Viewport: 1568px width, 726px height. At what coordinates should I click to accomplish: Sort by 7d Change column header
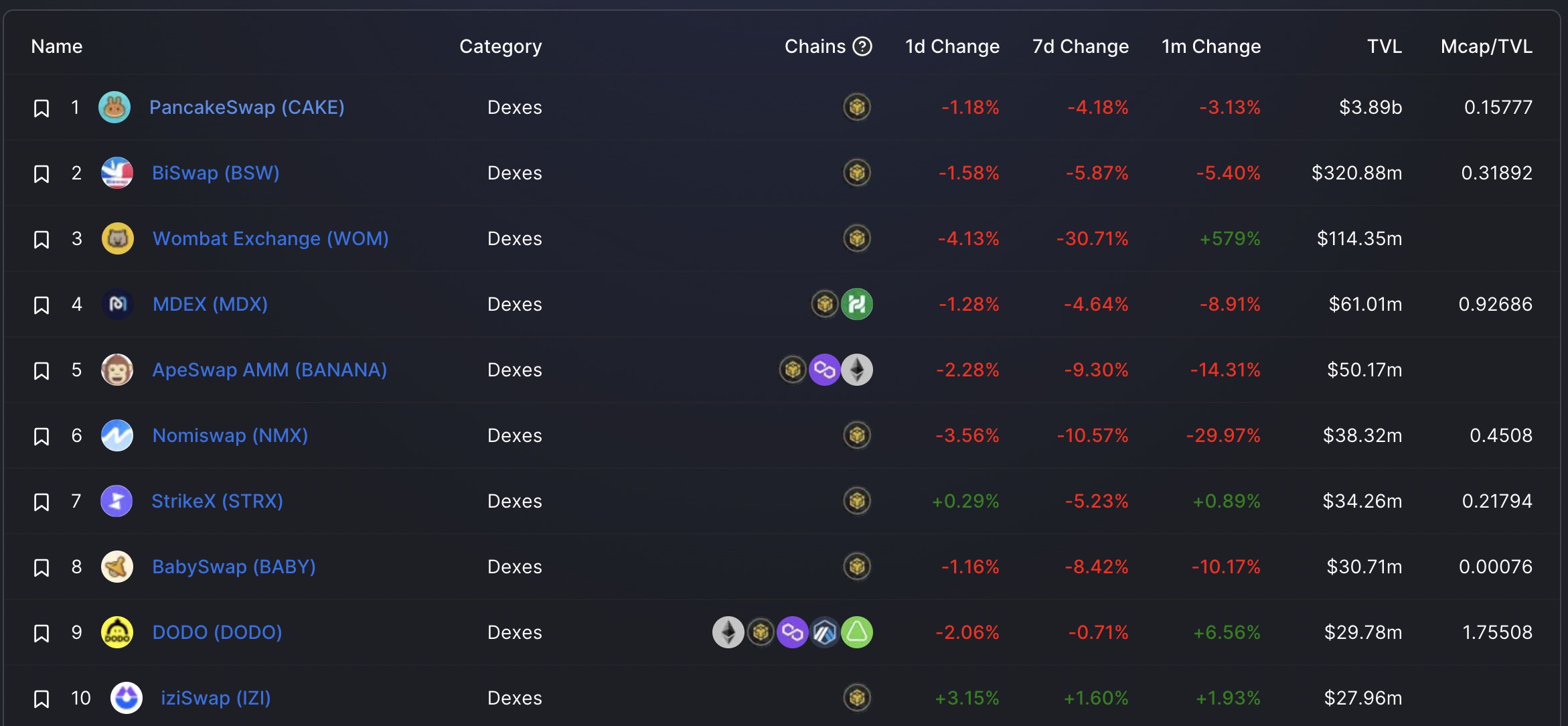[x=1081, y=46]
